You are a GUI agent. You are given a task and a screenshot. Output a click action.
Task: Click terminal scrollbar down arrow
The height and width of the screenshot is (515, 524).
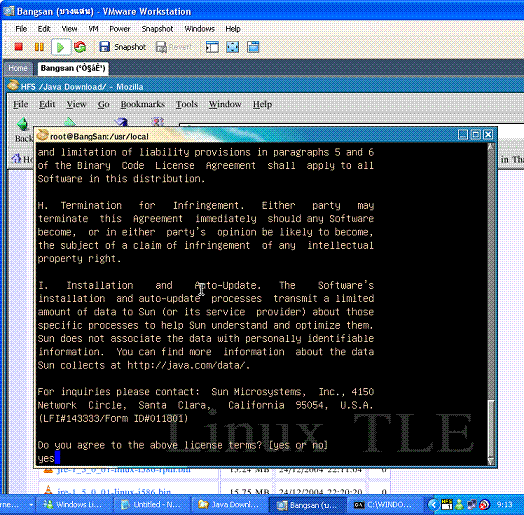click(491, 462)
